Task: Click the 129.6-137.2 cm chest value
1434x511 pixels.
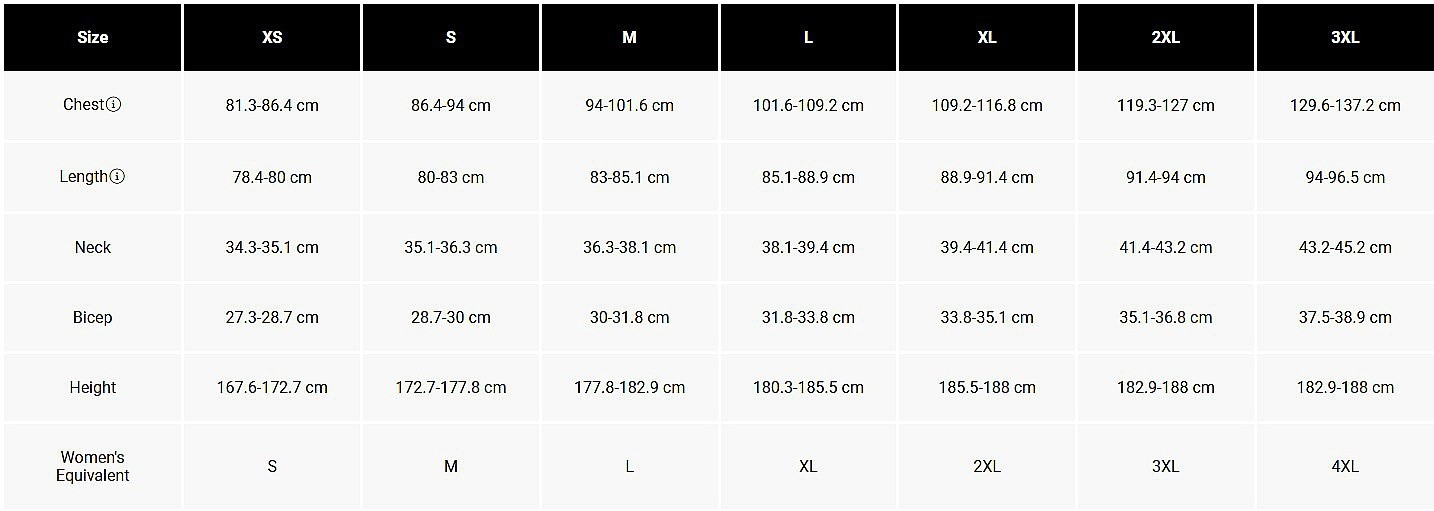Action: pos(1345,105)
